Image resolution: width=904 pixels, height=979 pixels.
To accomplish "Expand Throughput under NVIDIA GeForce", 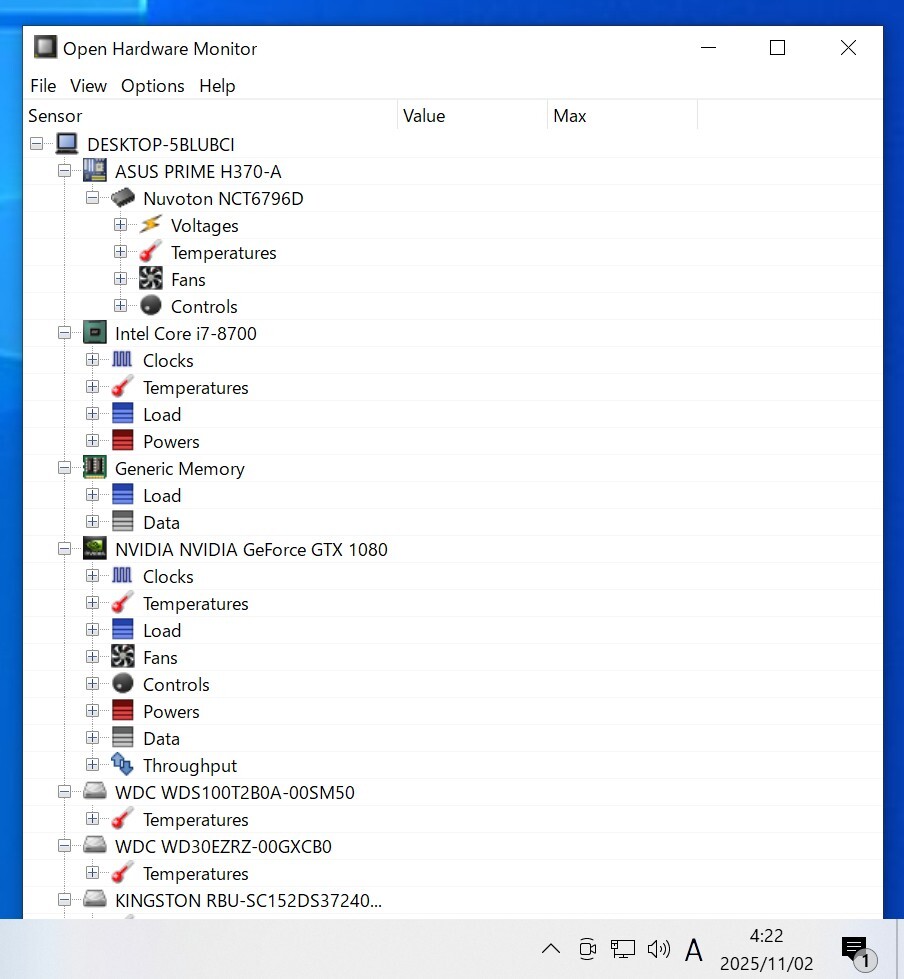I will coord(92,764).
